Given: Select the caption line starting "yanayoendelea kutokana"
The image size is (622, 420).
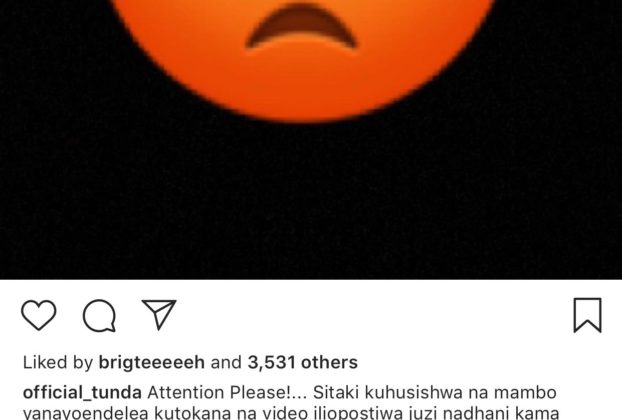Looking at the screenshot, I should 291,413.
